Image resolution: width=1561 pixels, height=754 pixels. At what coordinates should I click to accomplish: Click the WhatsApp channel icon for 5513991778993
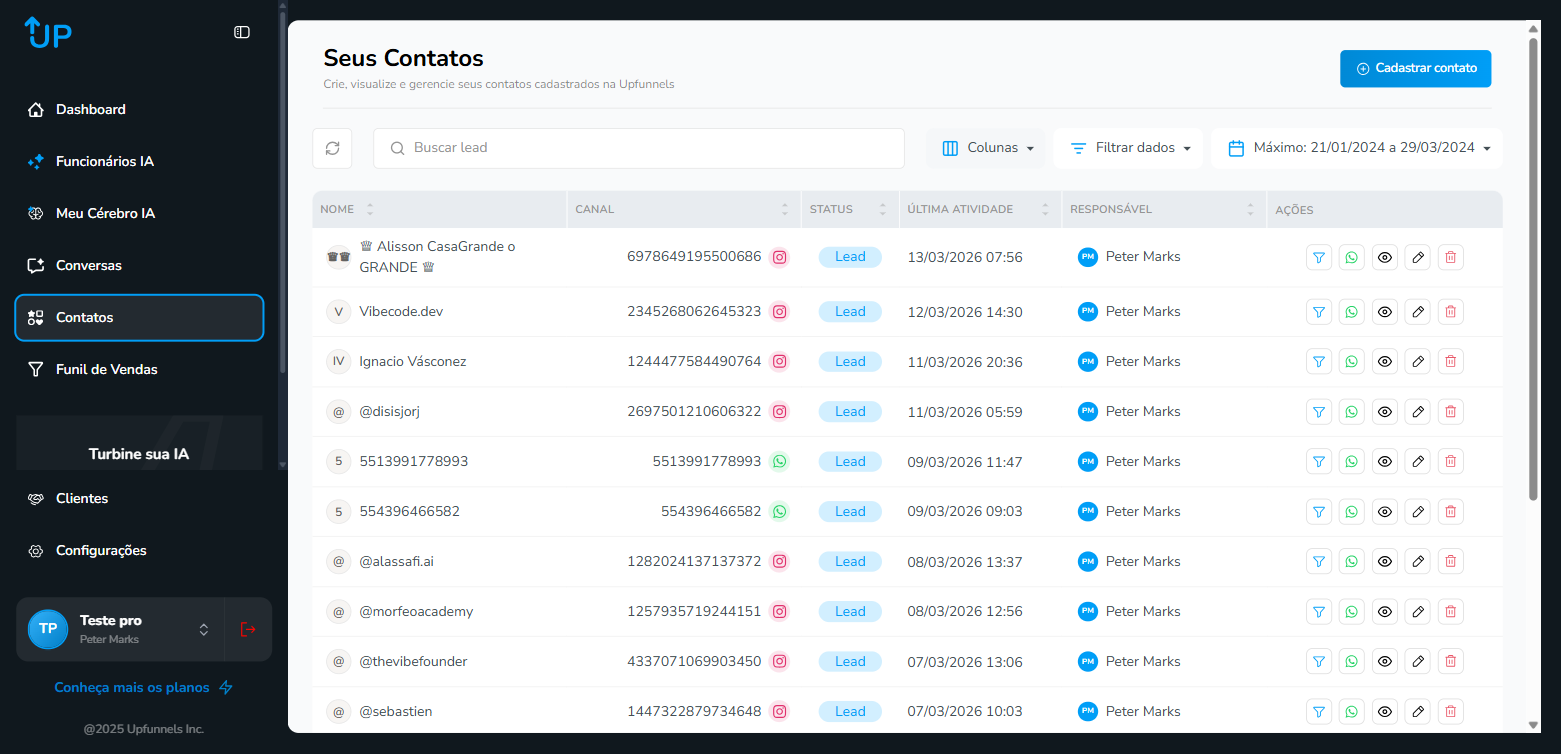pyautogui.click(x=779, y=461)
